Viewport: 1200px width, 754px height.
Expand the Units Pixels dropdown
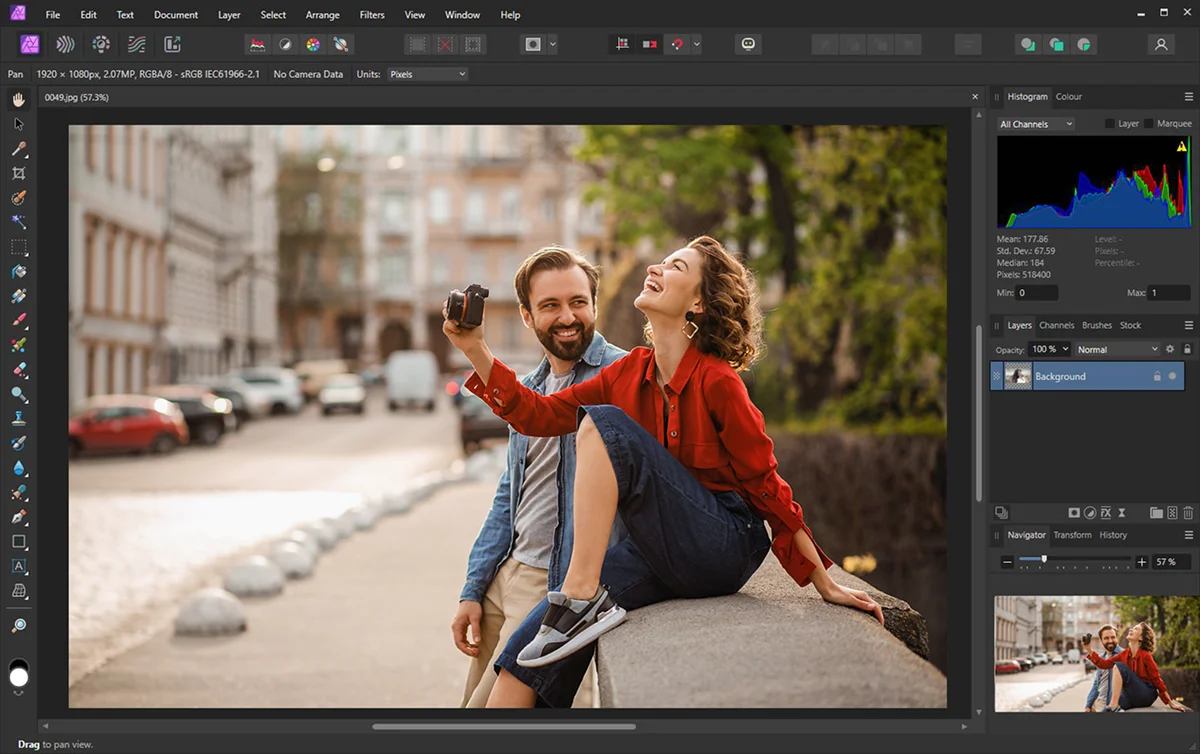coord(427,74)
